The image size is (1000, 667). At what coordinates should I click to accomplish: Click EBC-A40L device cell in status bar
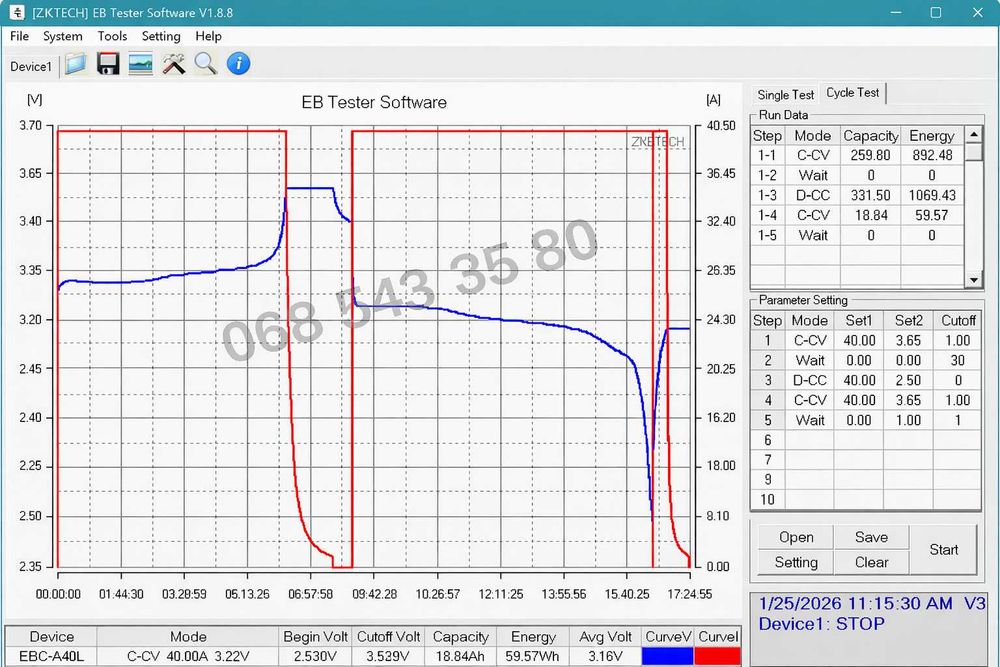tap(51, 657)
